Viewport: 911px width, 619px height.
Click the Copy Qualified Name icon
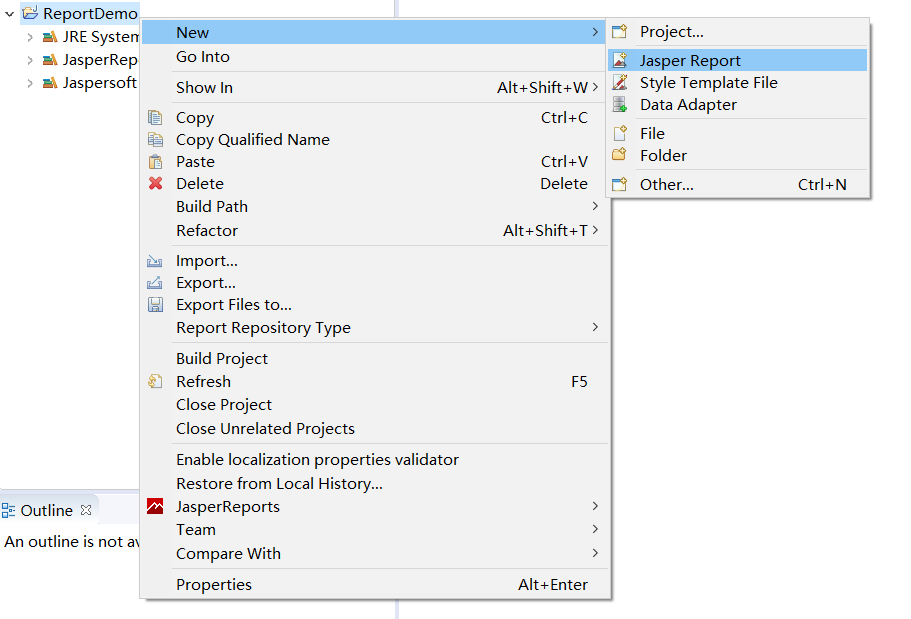155,140
